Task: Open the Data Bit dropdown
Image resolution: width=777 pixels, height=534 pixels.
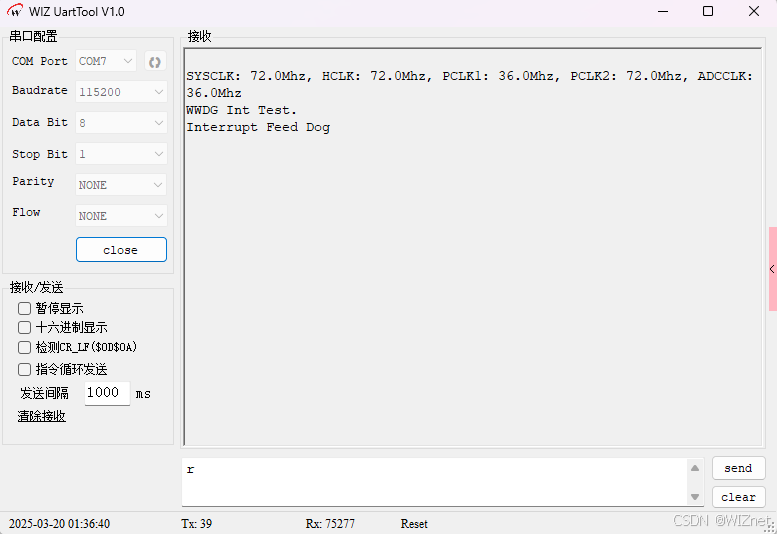Action: coord(121,123)
